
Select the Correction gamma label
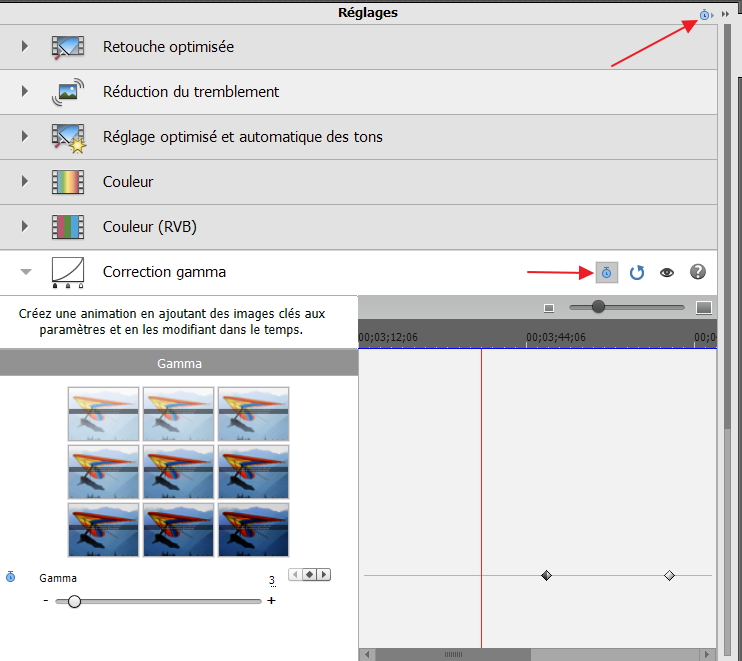click(164, 272)
